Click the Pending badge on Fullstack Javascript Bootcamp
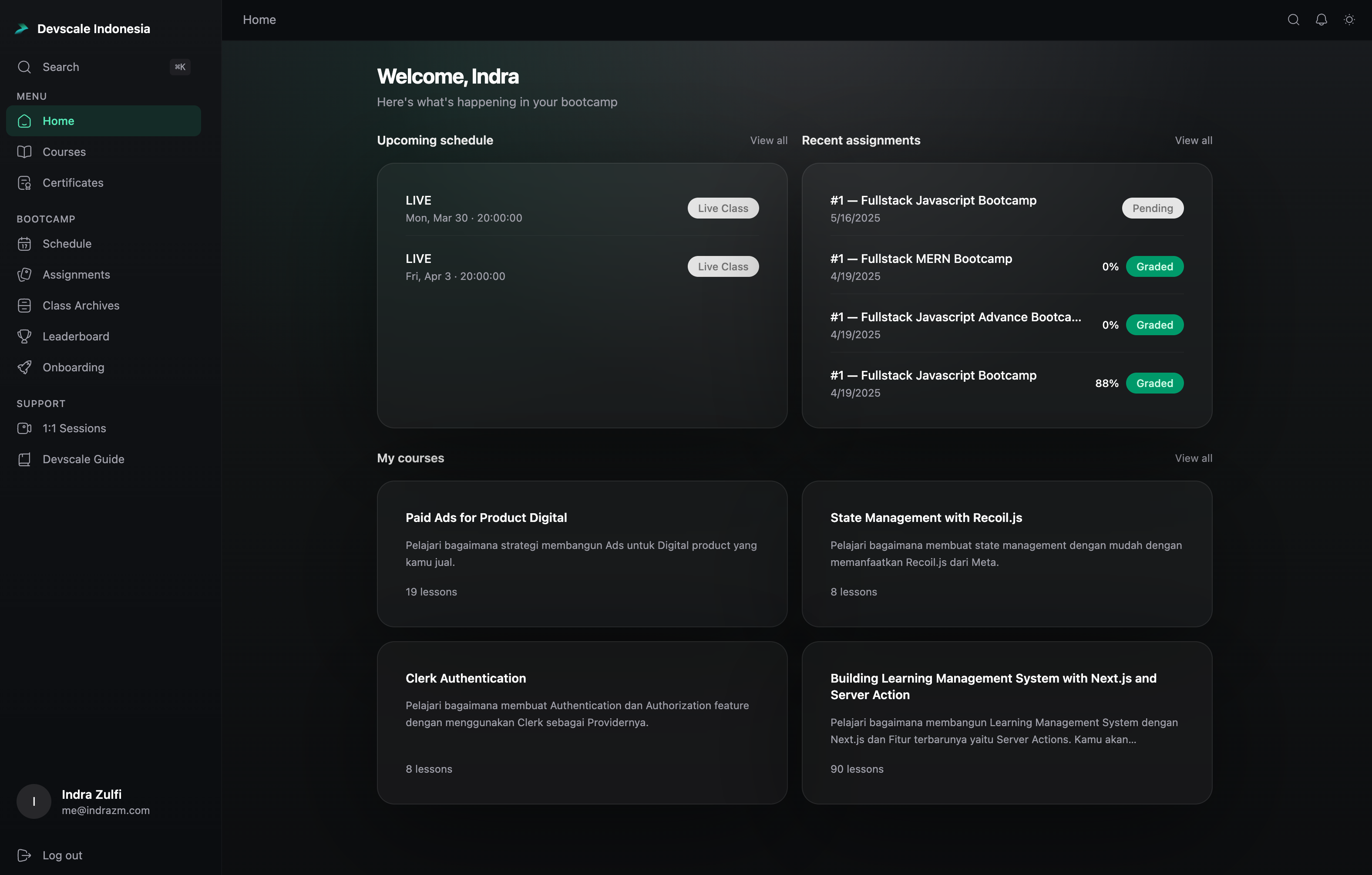The height and width of the screenshot is (875, 1372). pos(1152,208)
